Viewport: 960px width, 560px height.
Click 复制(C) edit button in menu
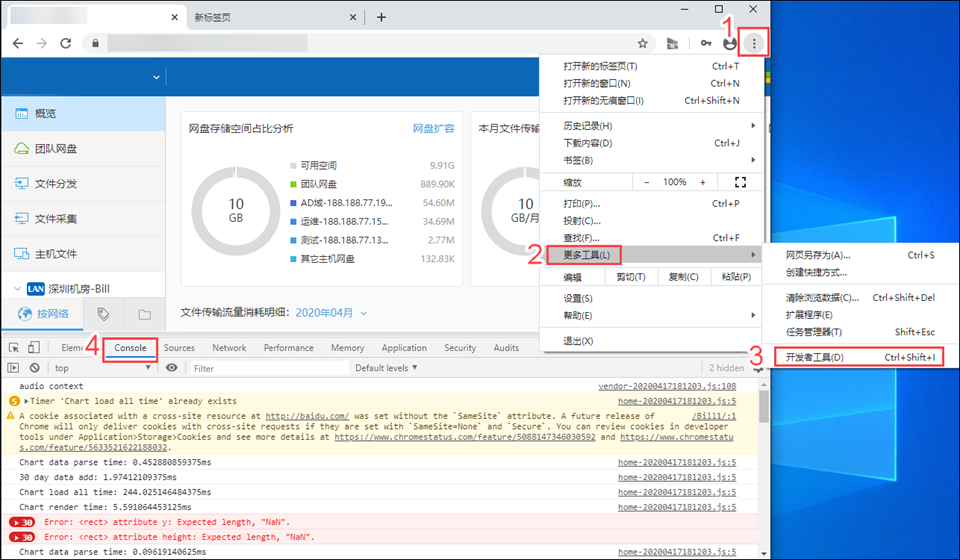pos(683,277)
